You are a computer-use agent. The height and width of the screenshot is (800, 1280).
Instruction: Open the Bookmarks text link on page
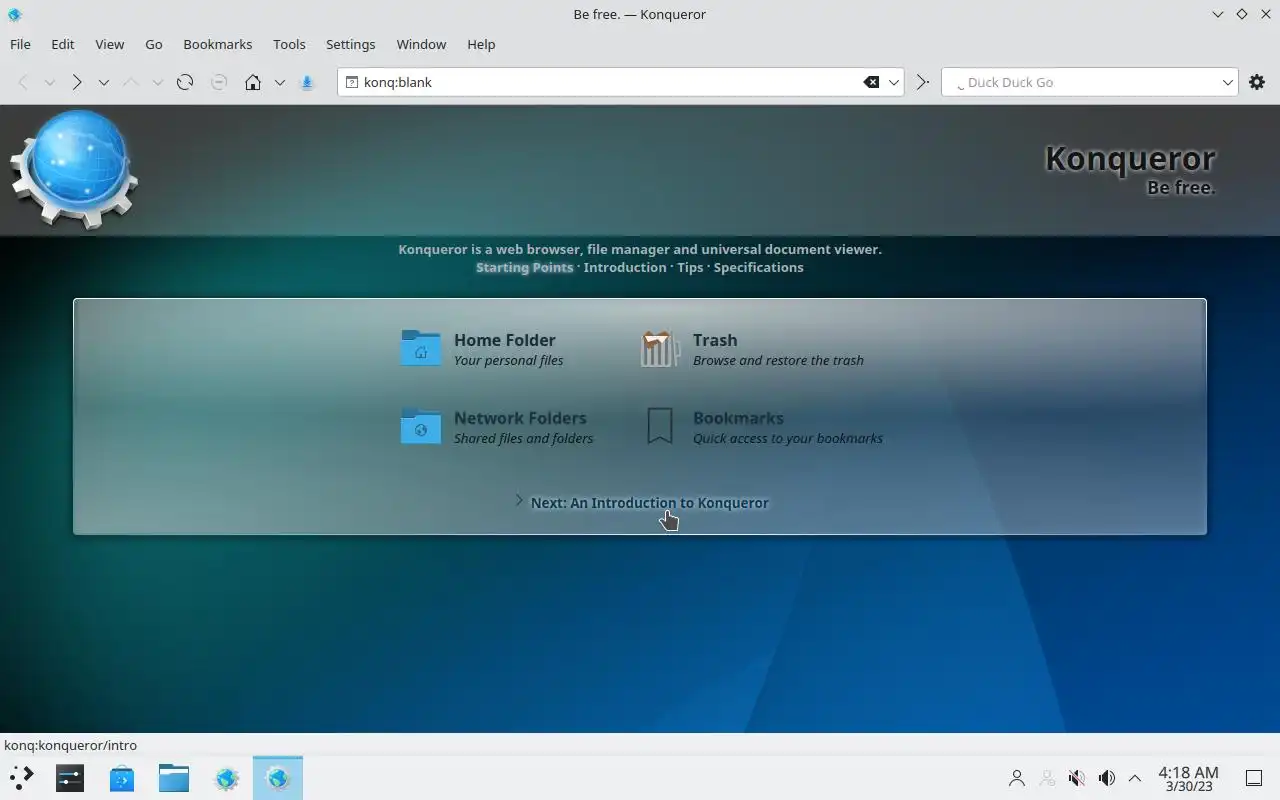click(738, 418)
